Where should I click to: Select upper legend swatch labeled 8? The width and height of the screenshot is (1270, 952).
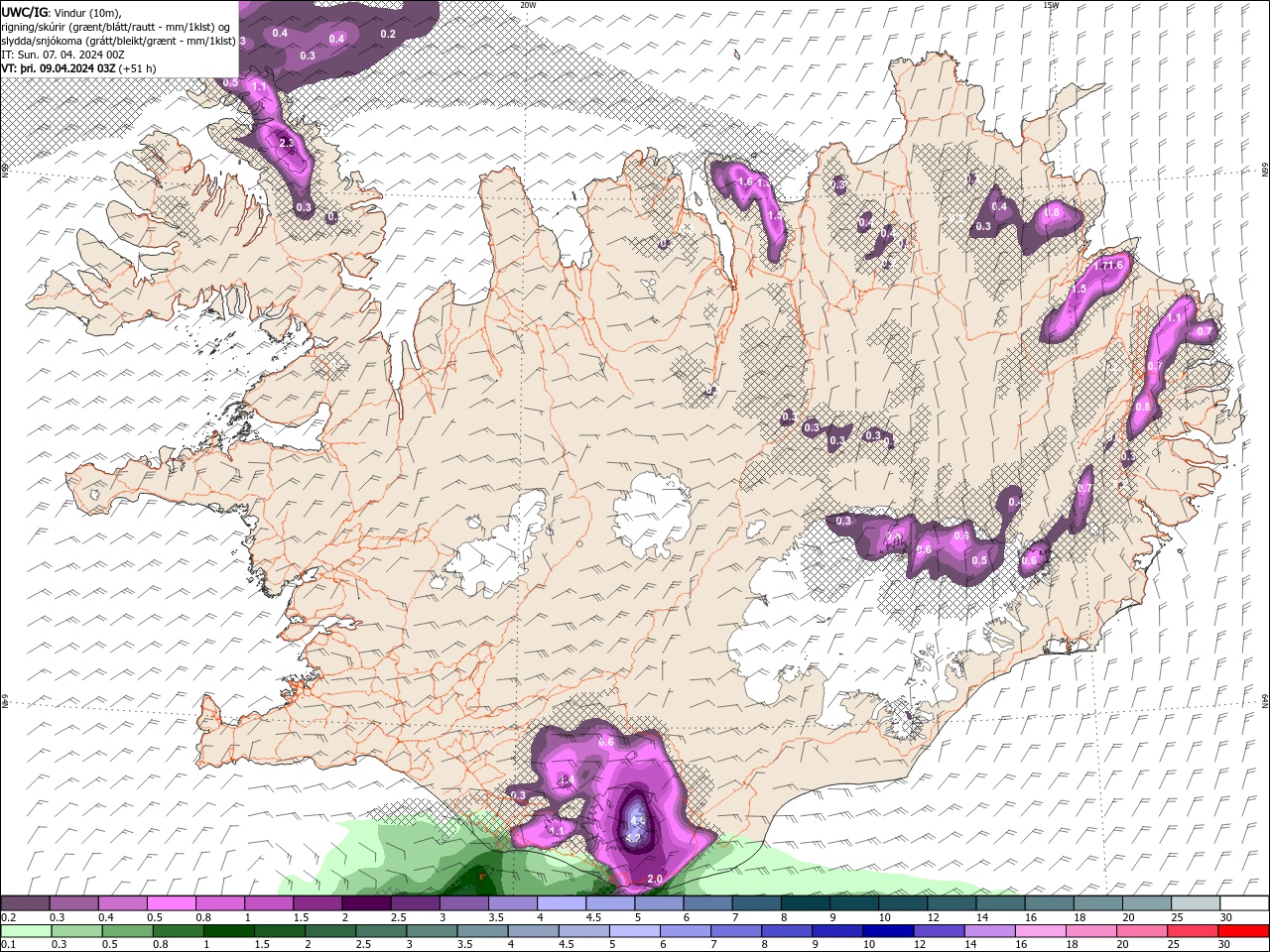click(804, 903)
